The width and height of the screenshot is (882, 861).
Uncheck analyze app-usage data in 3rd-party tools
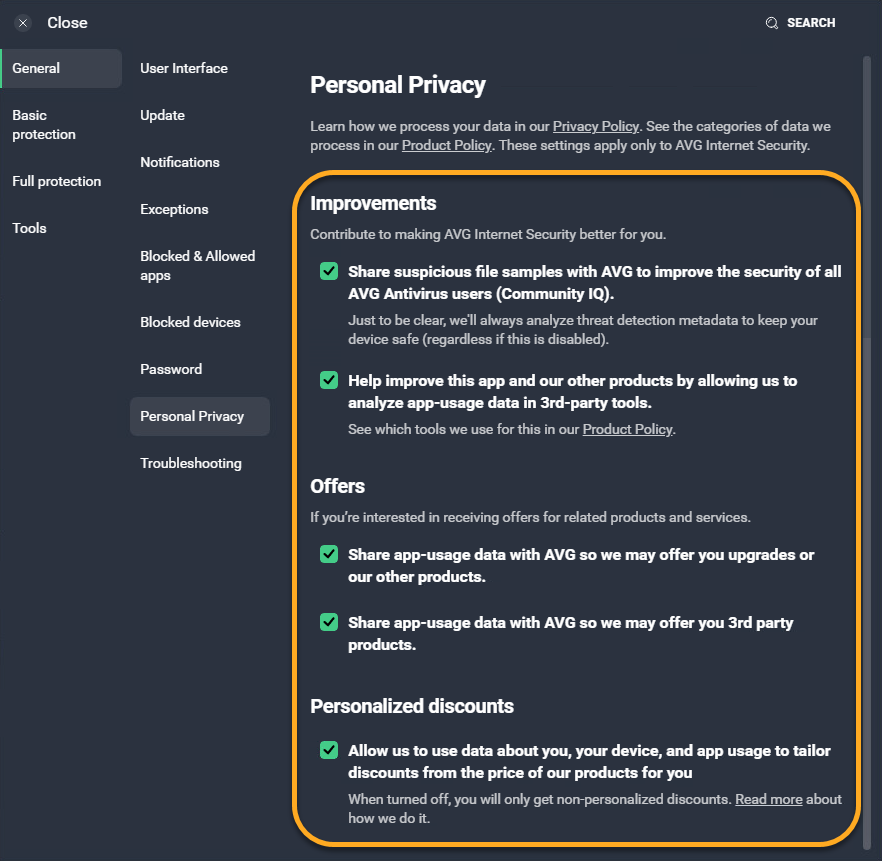point(328,380)
